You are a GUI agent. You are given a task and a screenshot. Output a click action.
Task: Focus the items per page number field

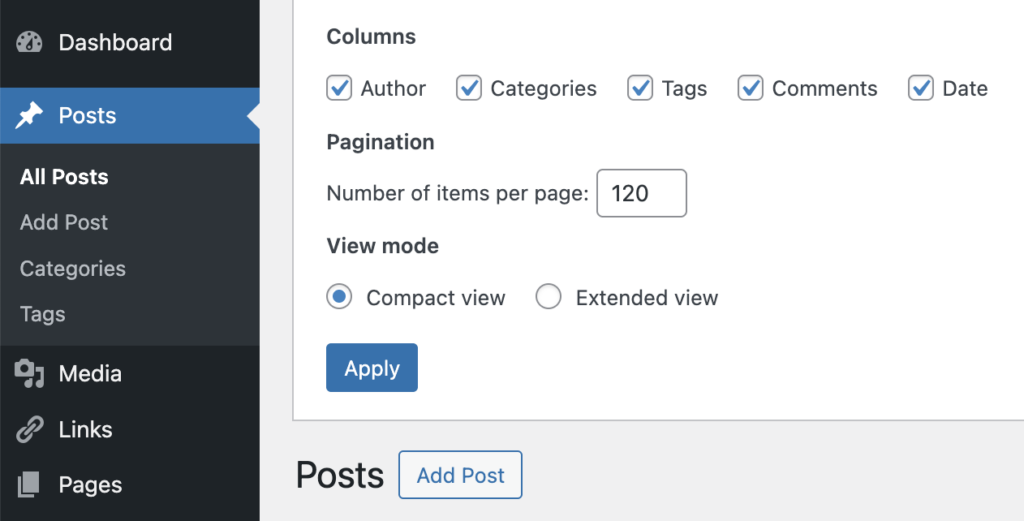click(641, 193)
